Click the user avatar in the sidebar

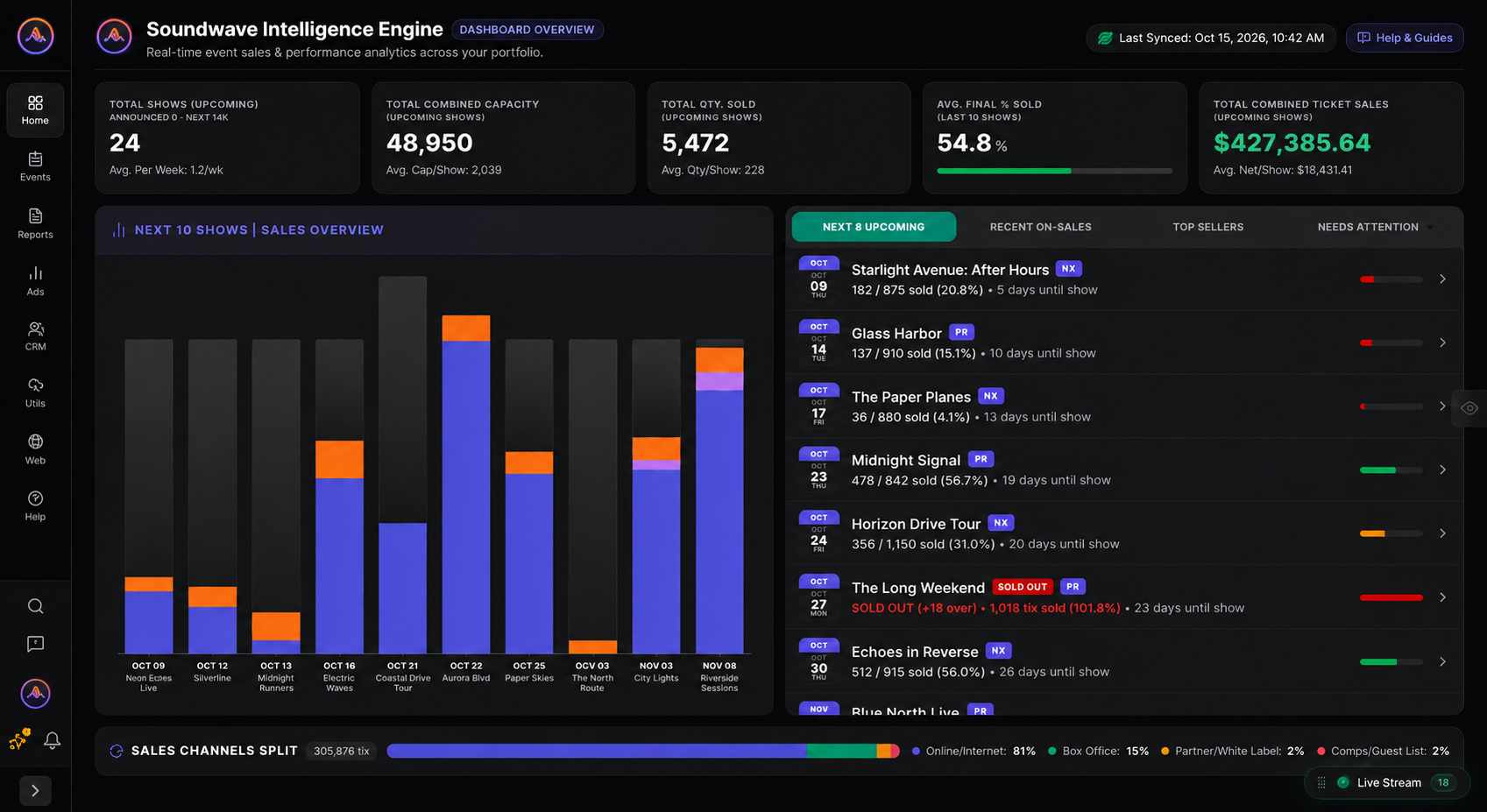coord(35,694)
